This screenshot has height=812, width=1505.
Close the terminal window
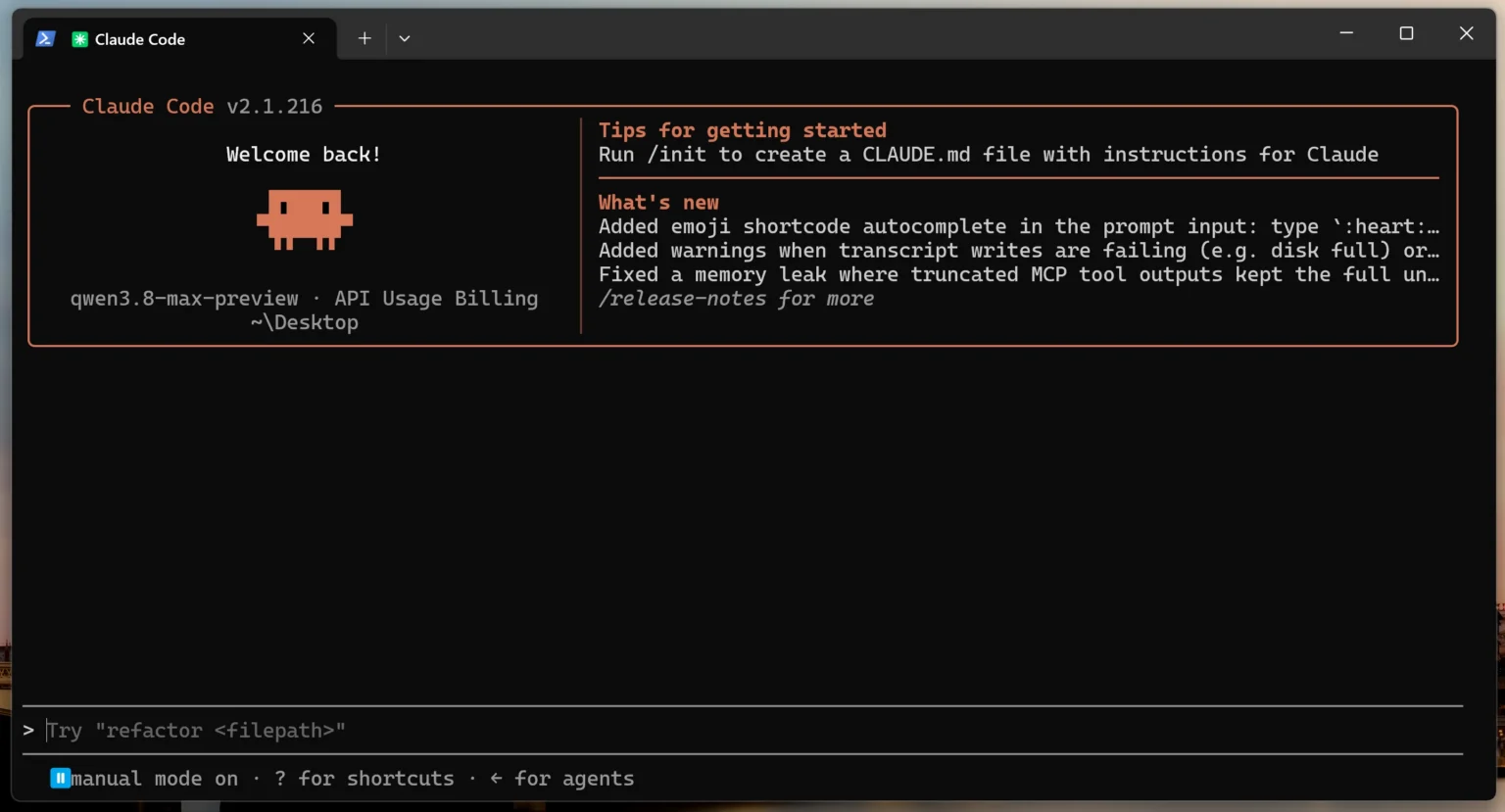pyautogui.click(x=1466, y=33)
